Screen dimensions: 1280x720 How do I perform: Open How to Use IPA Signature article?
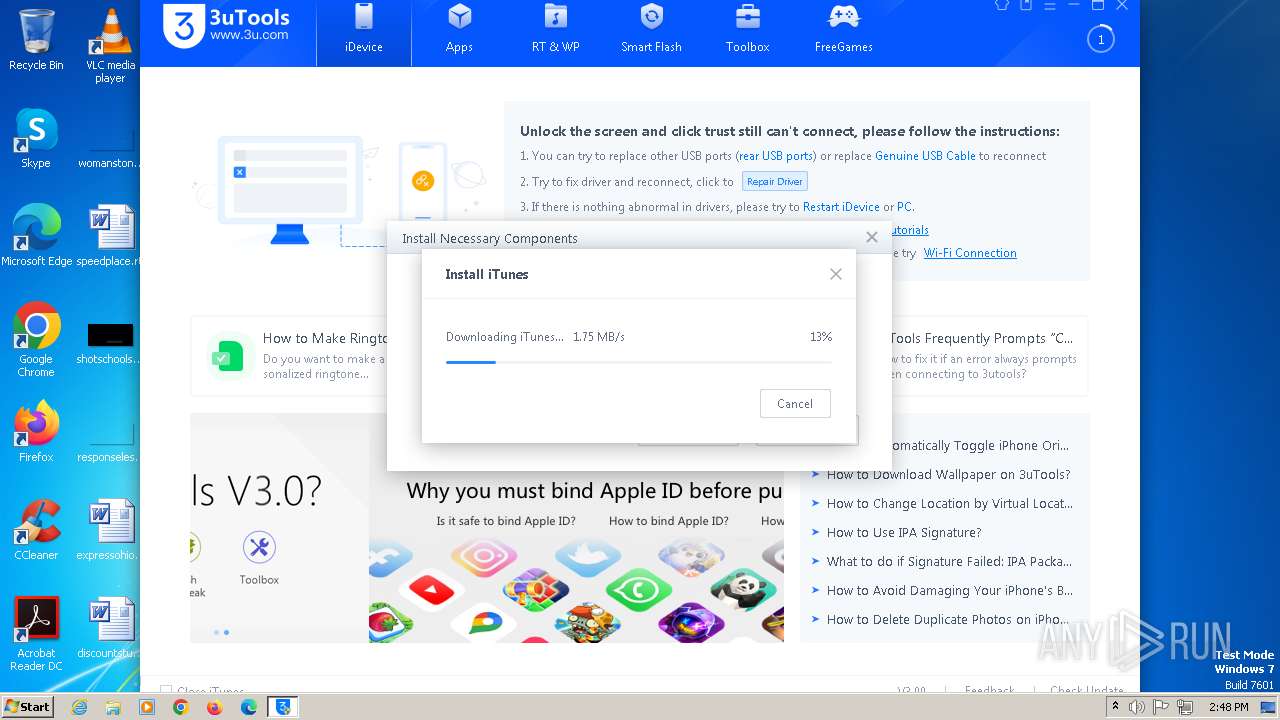(904, 533)
